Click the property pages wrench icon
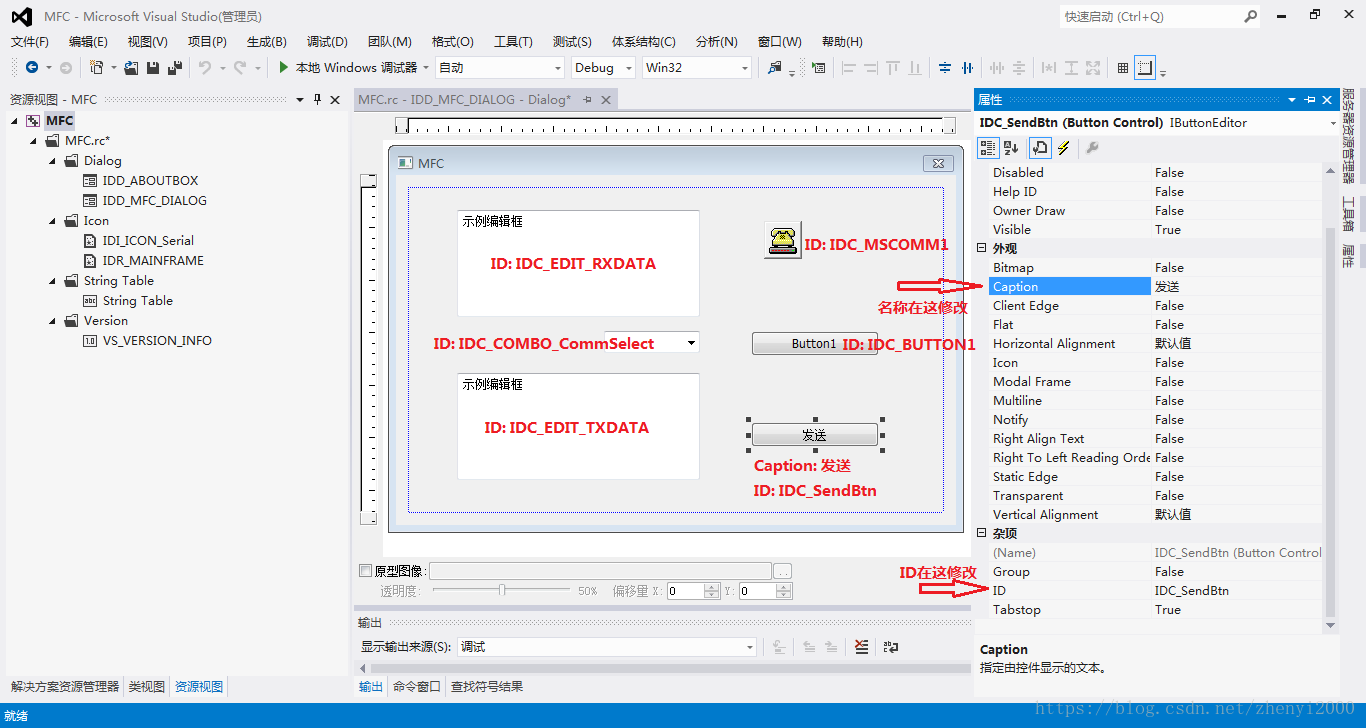This screenshot has width=1366, height=728. click(1092, 147)
